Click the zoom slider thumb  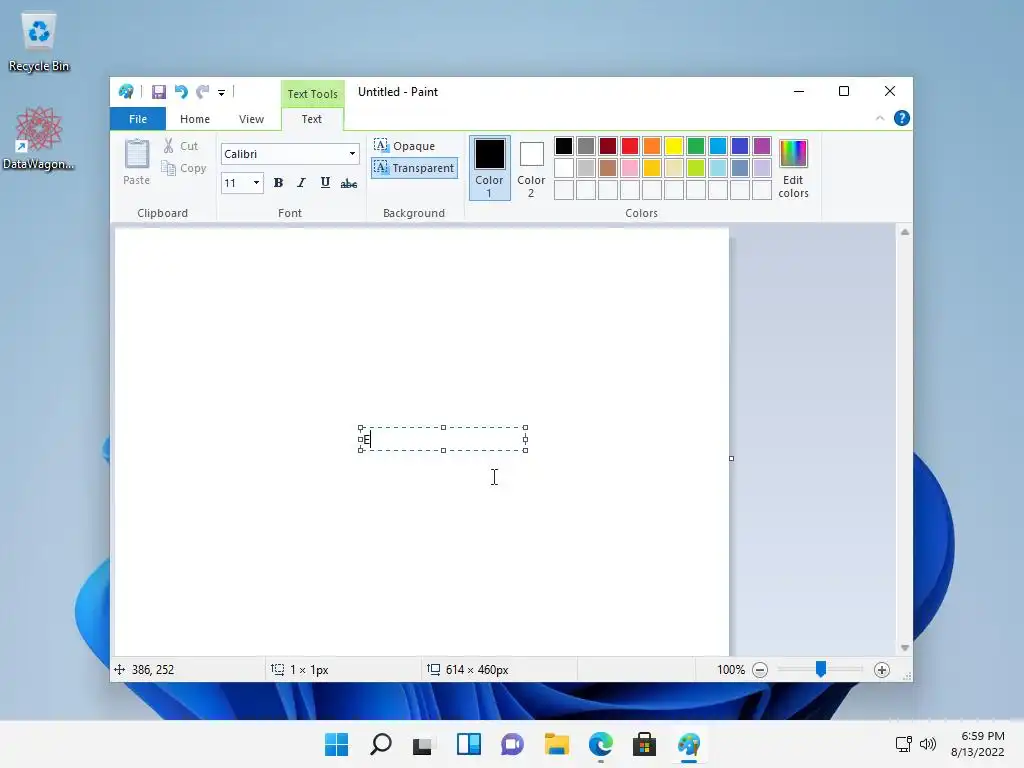pyautogui.click(x=821, y=669)
